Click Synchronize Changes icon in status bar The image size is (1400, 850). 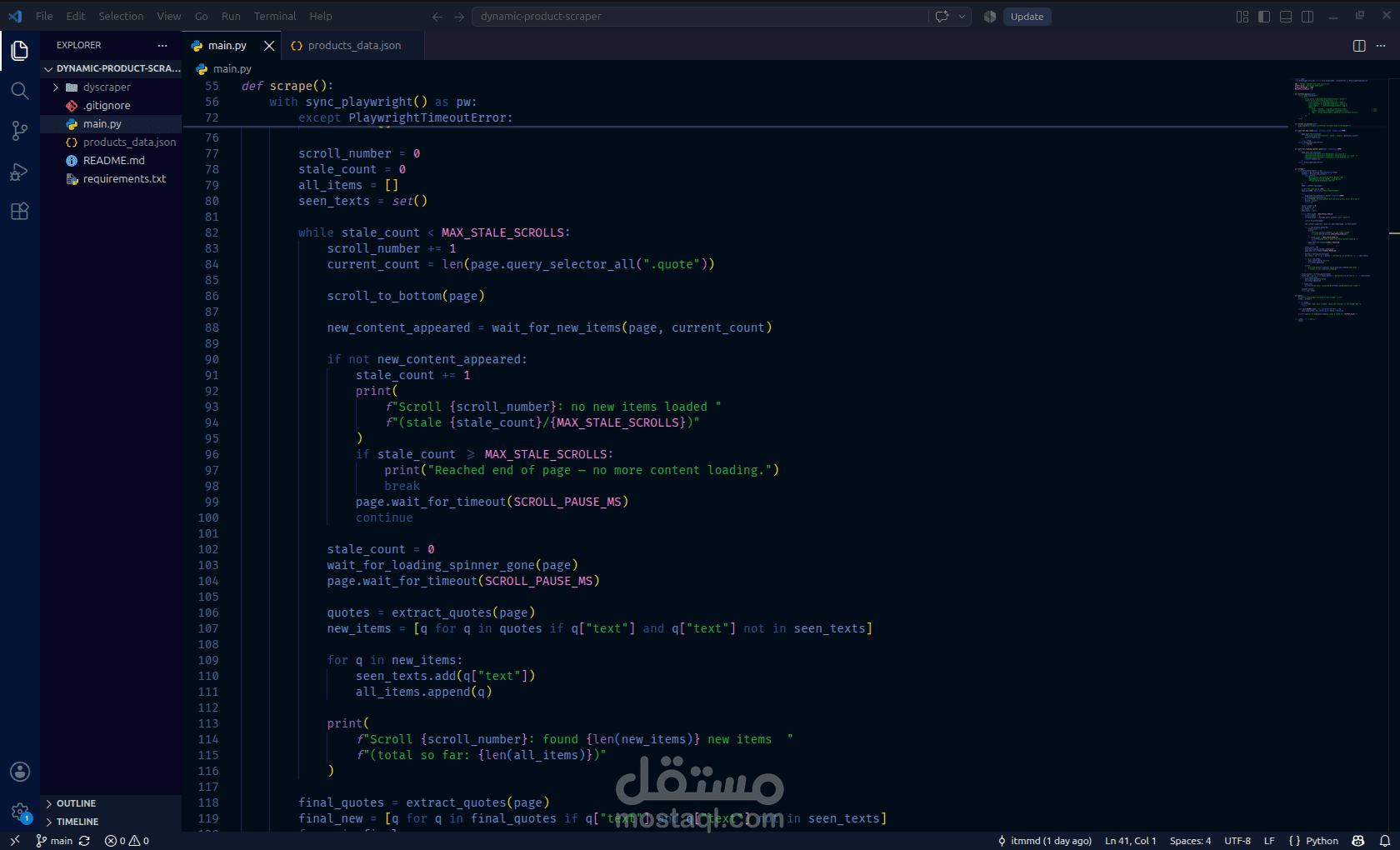(x=84, y=841)
